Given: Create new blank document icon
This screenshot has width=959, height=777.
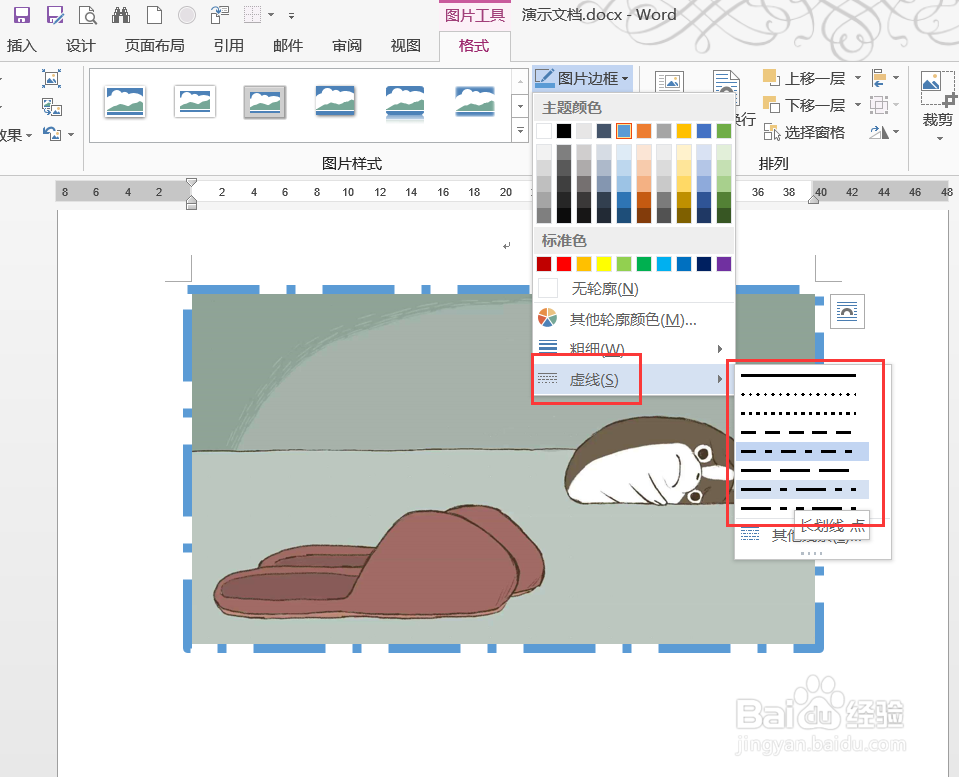Looking at the screenshot, I should [155, 15].
